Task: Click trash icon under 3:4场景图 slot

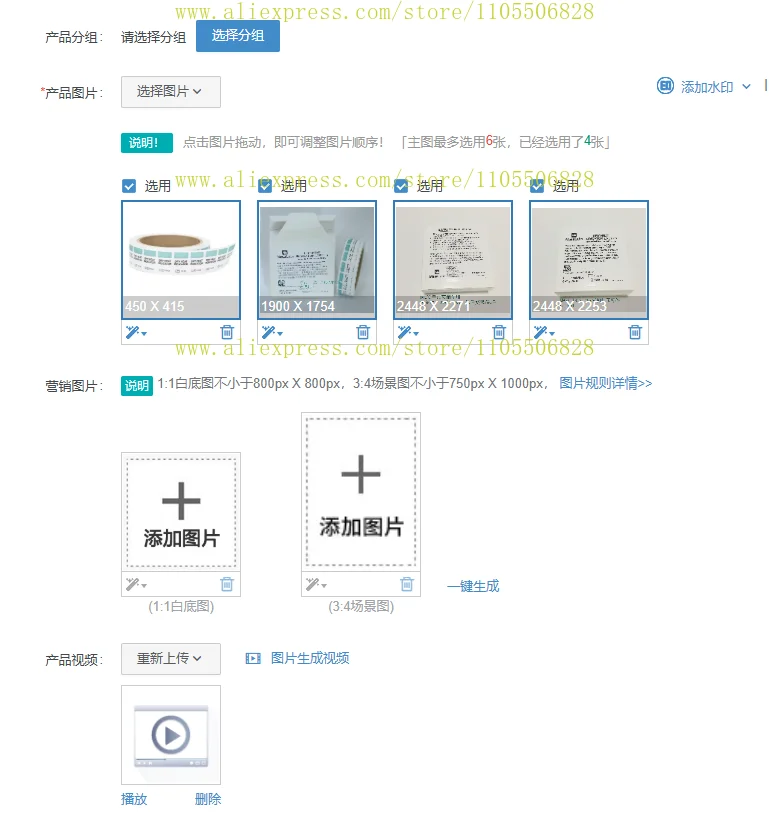Action: (407, 584)
